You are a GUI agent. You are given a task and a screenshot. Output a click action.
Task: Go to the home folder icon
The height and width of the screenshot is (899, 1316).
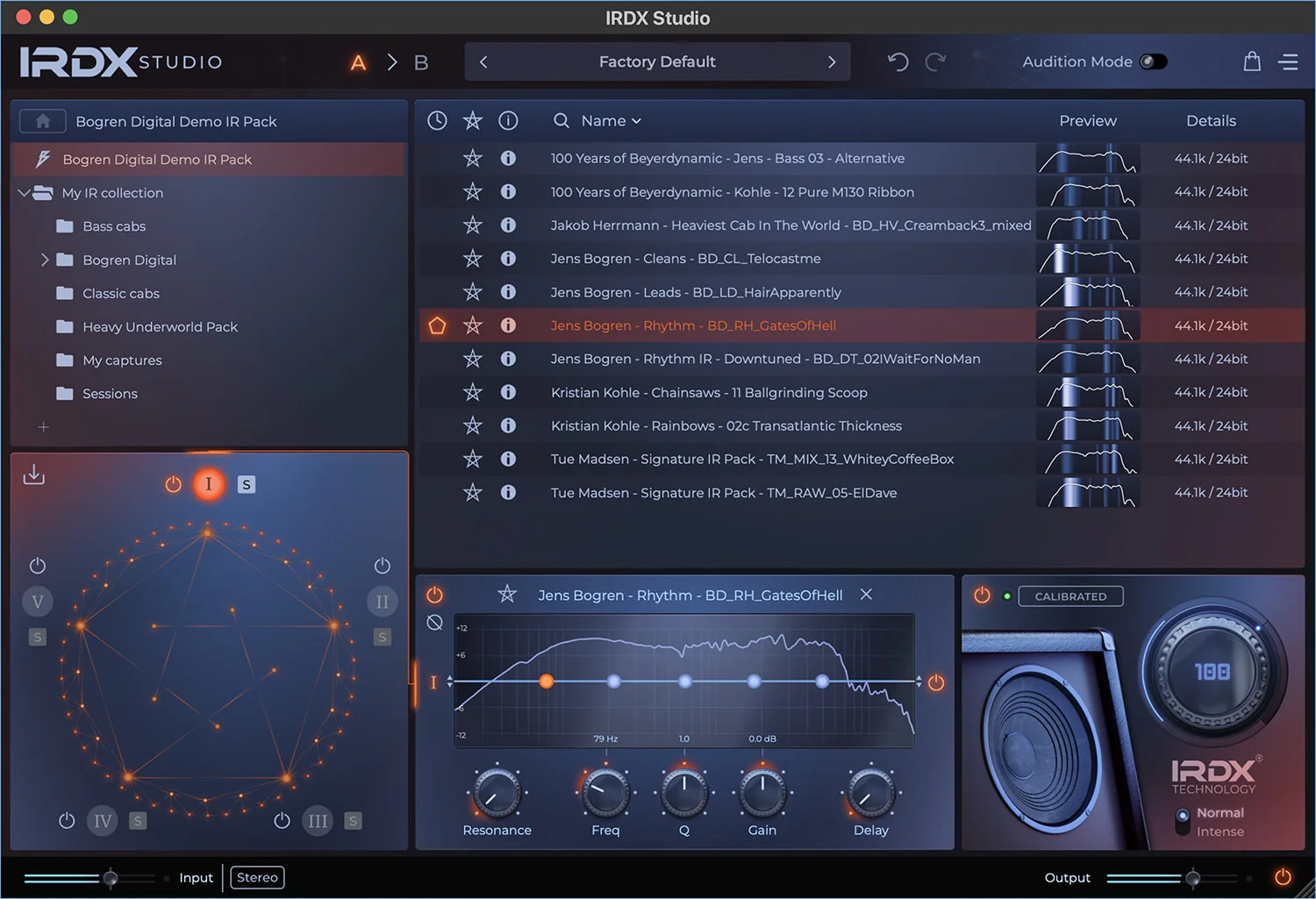[x=42, y=121]
